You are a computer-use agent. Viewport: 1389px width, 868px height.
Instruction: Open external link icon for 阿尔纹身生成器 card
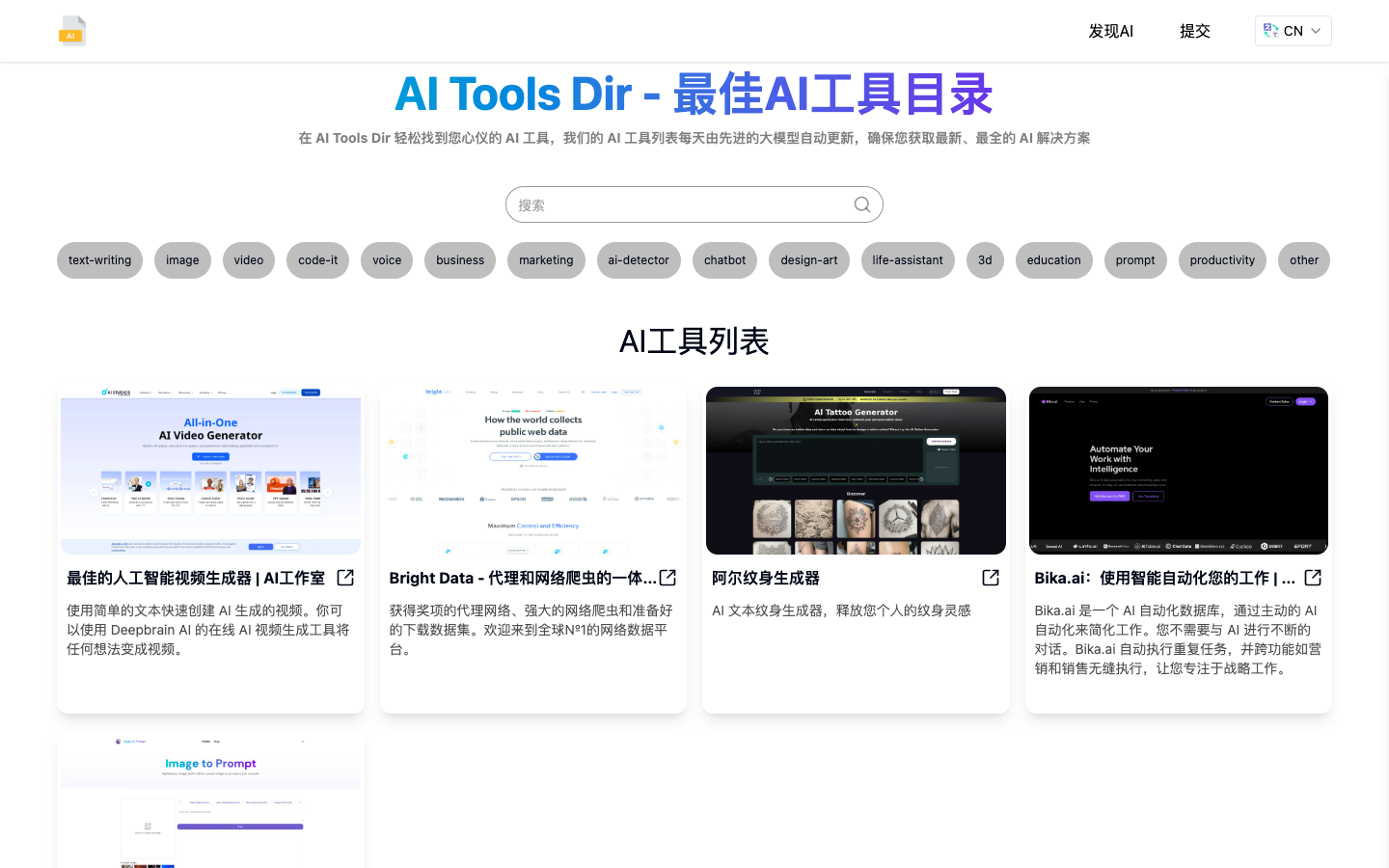tap(991, 578)
